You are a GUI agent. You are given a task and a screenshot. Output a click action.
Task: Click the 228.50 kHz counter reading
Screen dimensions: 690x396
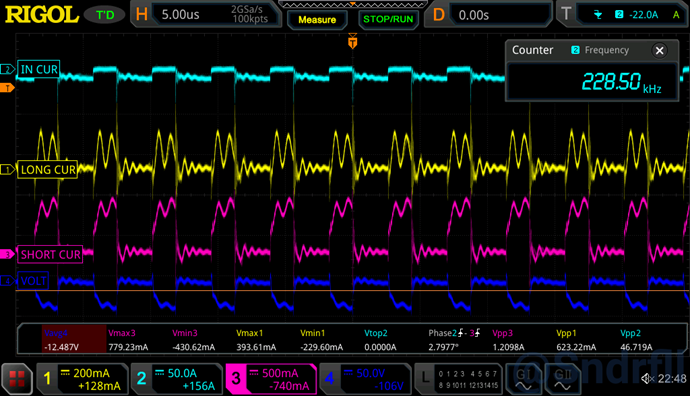tap(621, 82)
